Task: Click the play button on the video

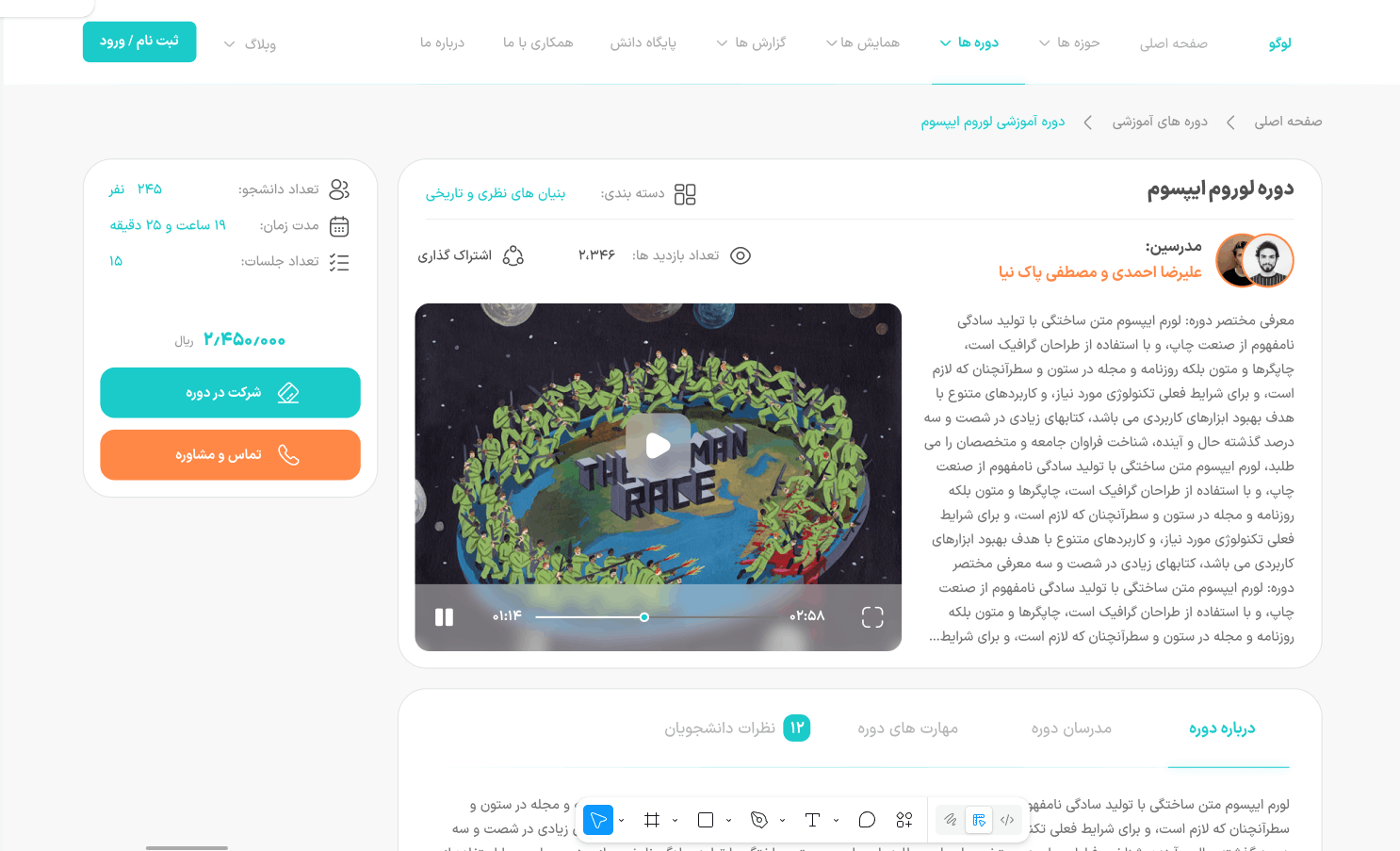Action: click(x=659, y=446)
